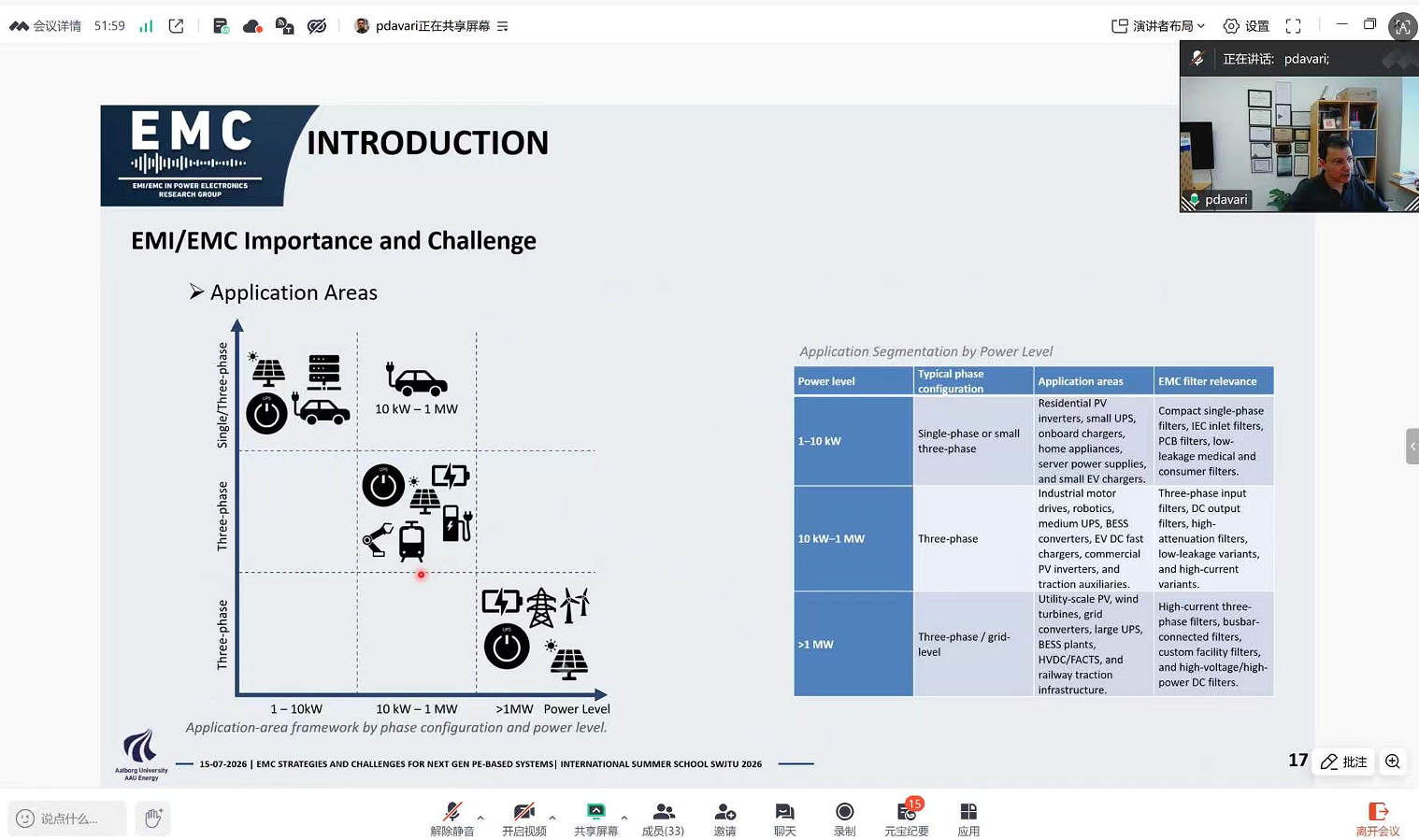The width and height of the screenshot is (1419, 840).
Task: Click the 'Three-phase / grid-level' table cell
Action: (973, 644)
